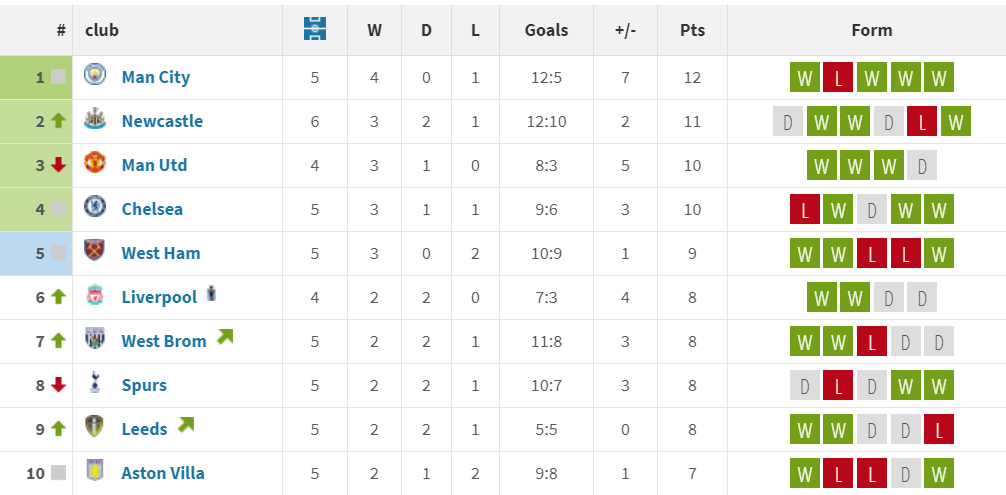Click the promoted arrow icon beside Leeds
The width and height of the screenshot is (1006, 495).
[x=186, y=424]
